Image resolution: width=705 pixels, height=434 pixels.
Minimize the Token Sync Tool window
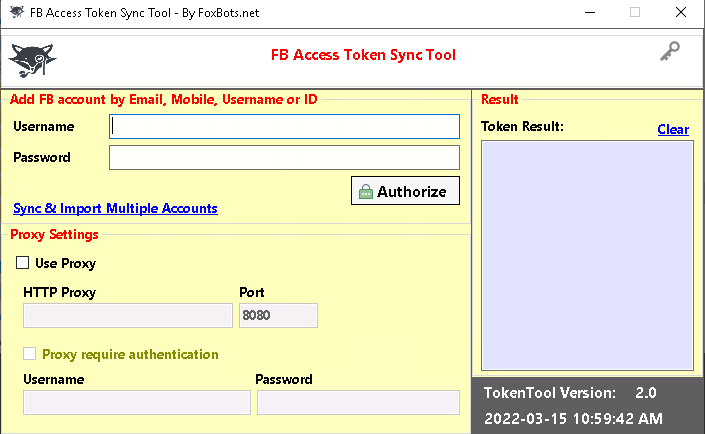(x=590, y=13)
